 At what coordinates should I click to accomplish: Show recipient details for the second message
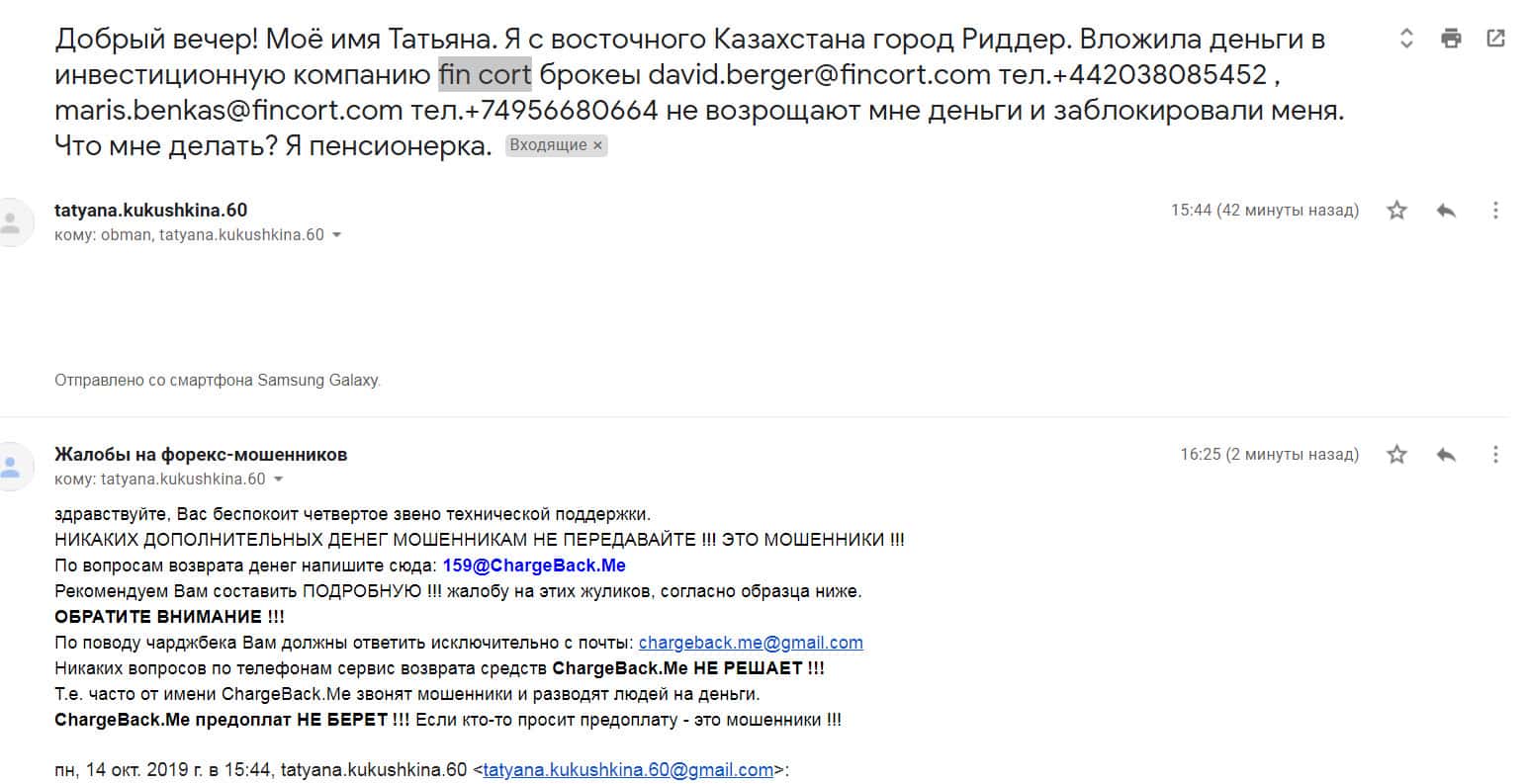pyautogui.click(x=279, y=479)
